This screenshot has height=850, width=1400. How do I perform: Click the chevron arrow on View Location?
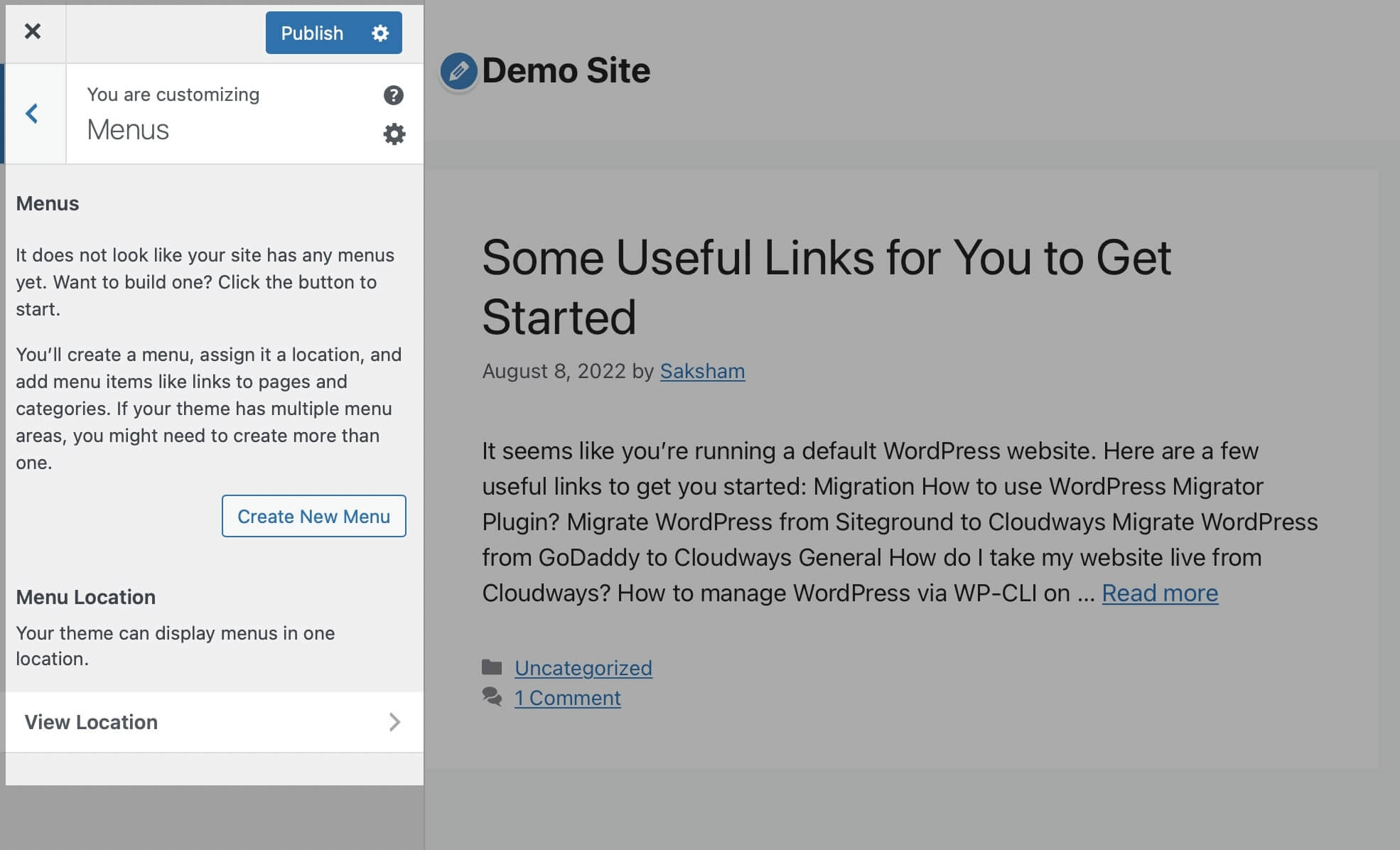pyautogui.click(x=394, y=722)
